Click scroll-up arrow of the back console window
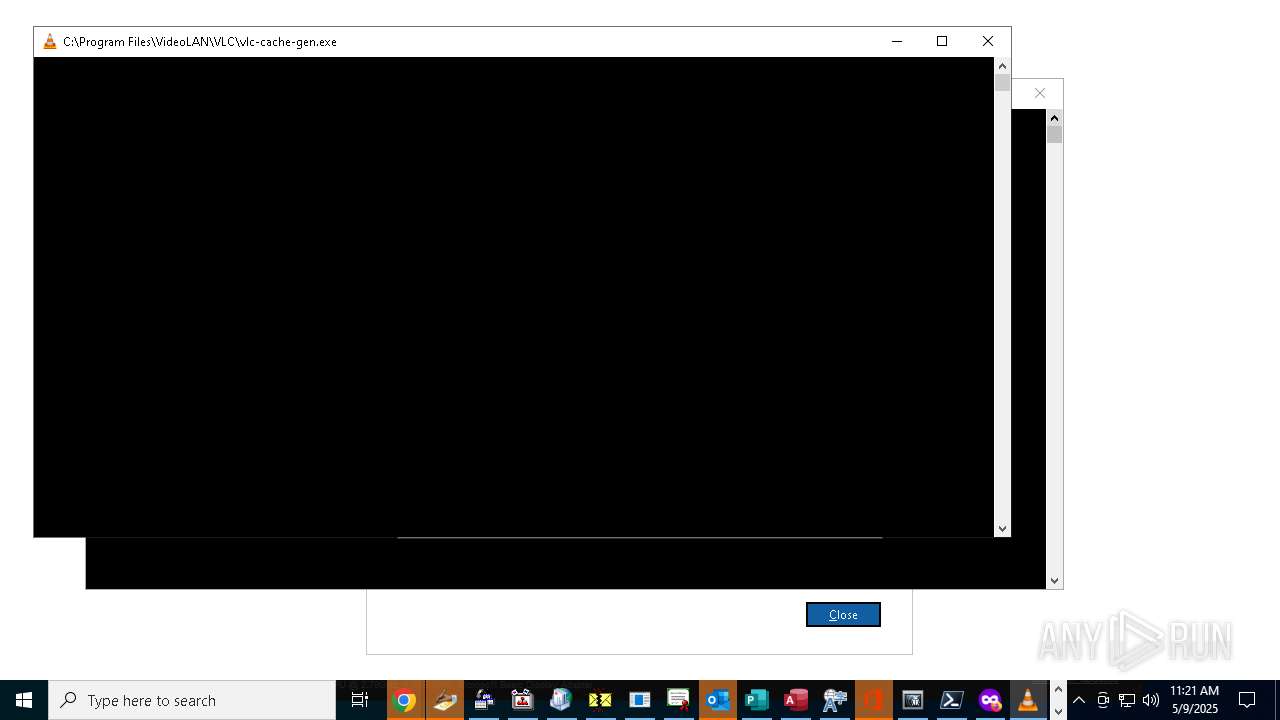 tap(1054, 118)
